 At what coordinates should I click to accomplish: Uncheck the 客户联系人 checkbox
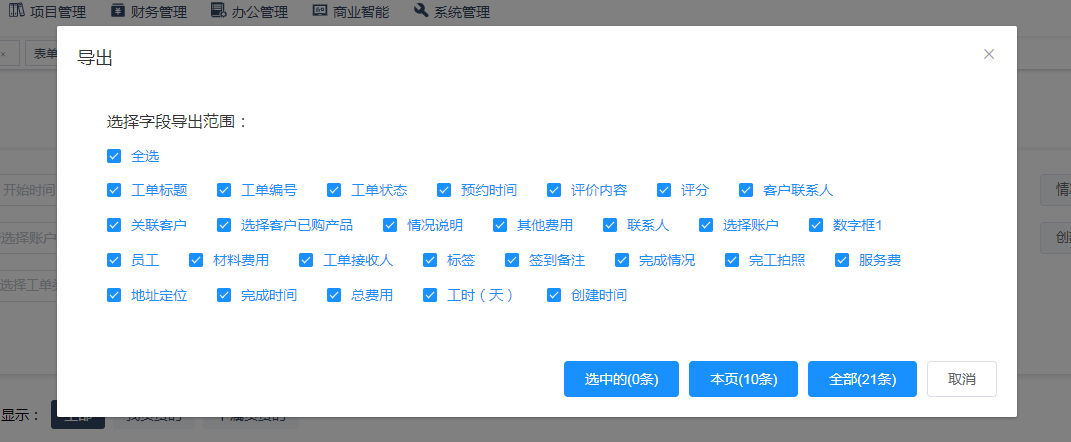point(746,190)
